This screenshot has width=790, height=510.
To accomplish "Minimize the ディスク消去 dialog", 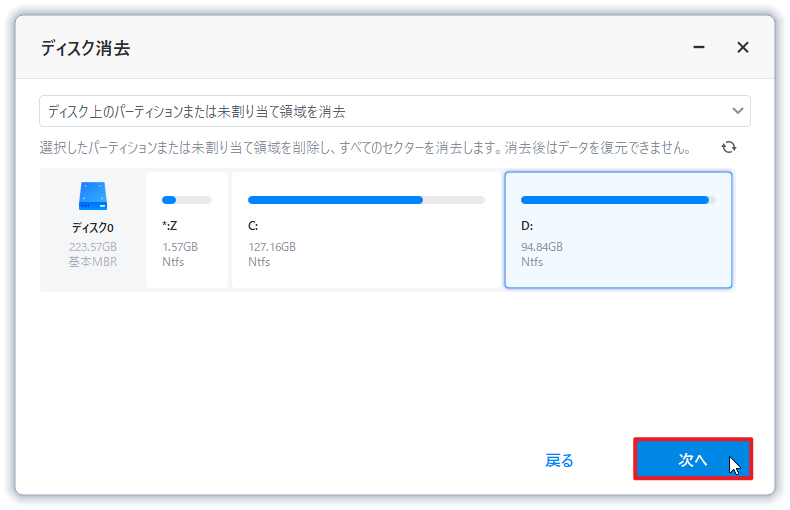I will 699,47.
